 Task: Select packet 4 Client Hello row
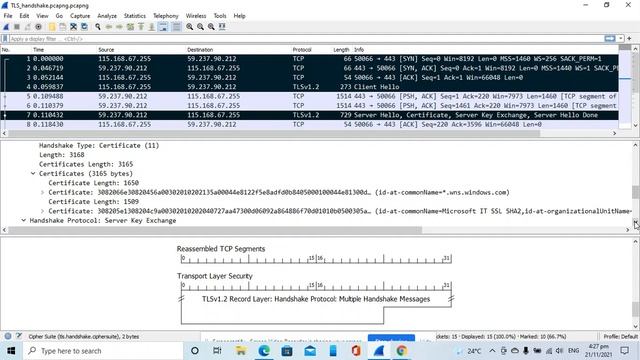pos(309,87)
